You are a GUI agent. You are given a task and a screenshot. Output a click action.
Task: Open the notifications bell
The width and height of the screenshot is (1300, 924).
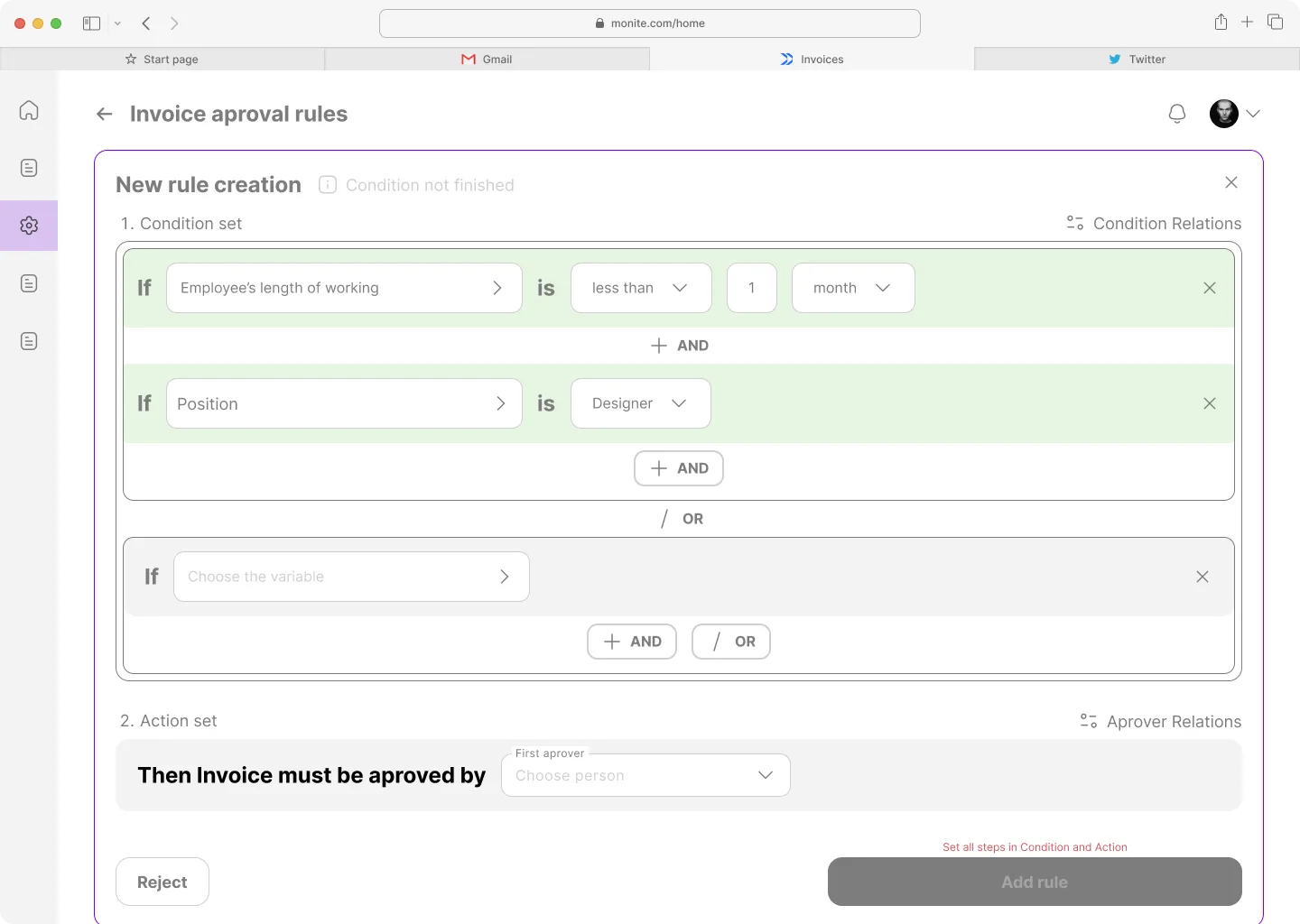(1177, 114)
